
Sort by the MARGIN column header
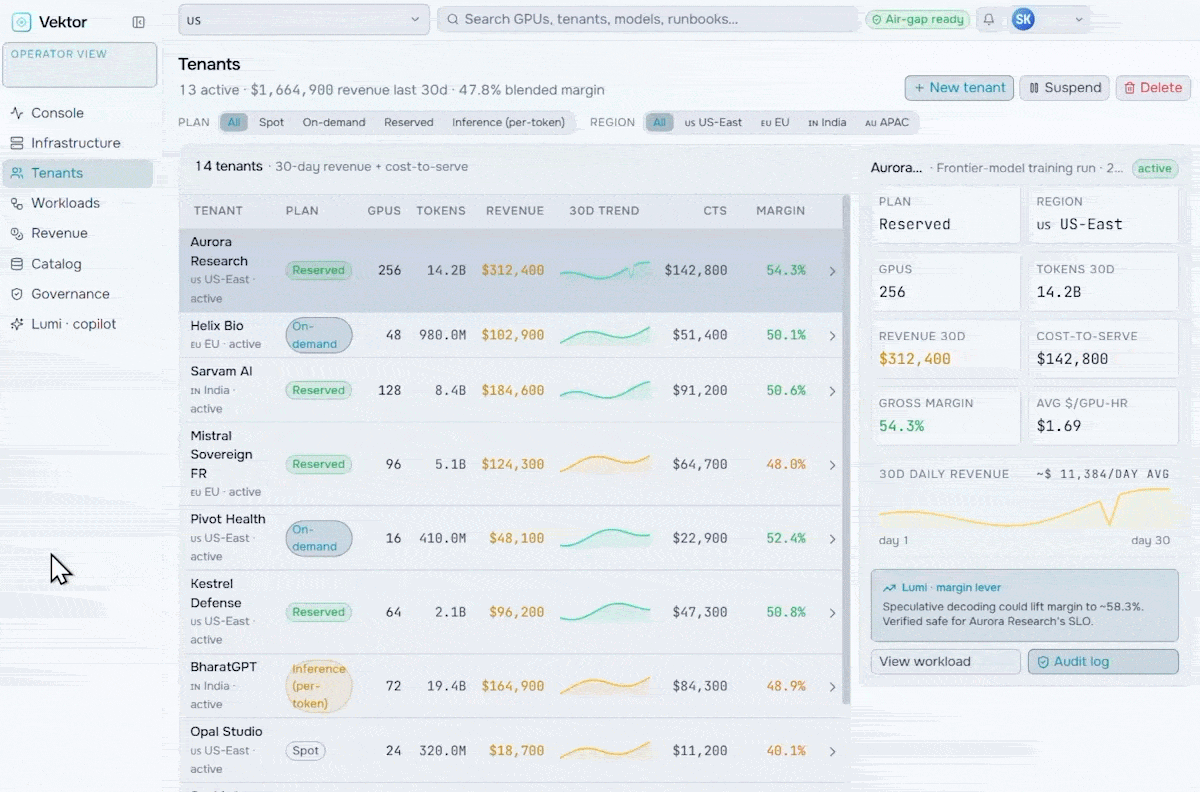[x=780, y=211]
